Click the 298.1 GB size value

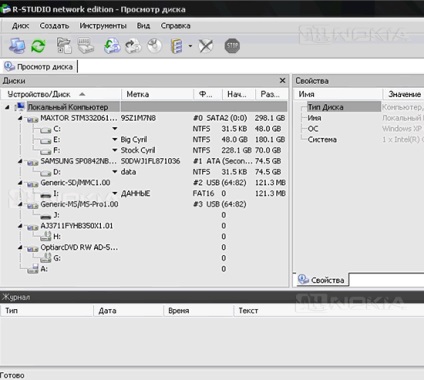click(270, 118)
